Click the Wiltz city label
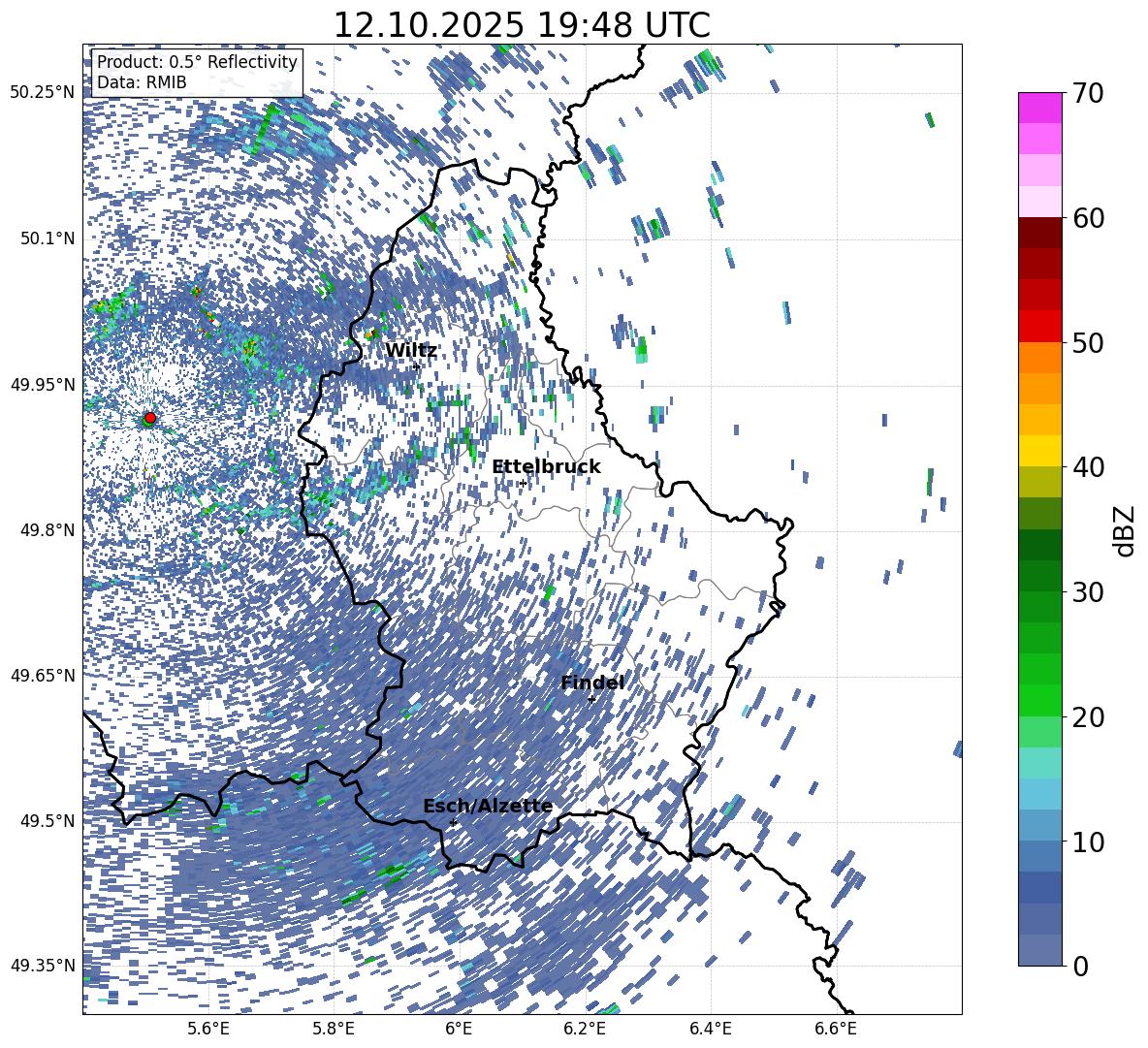This screenshot has height=1048, width=1148. click(x=411, y=351)
